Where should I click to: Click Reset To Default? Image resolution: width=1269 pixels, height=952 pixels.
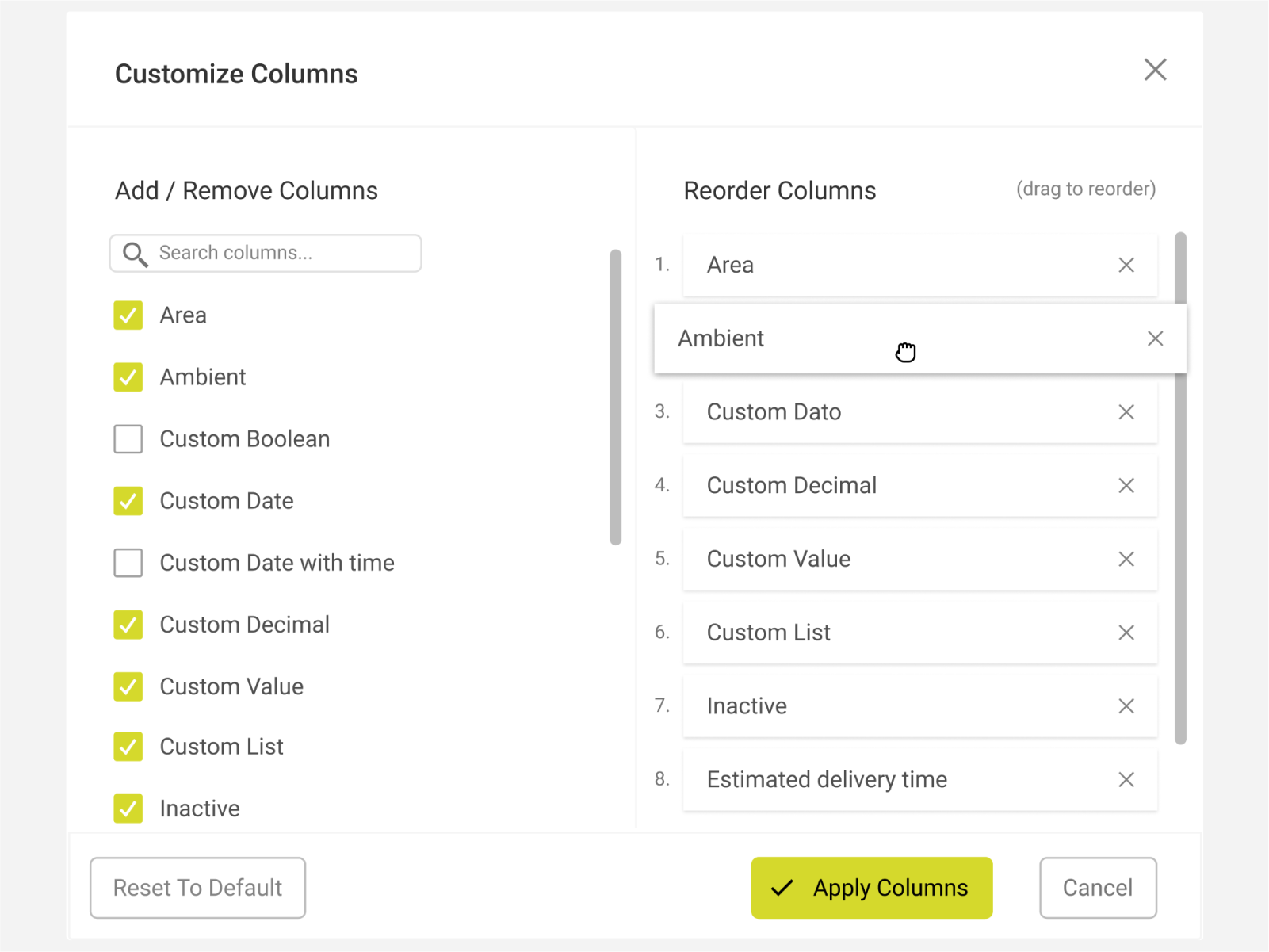pyautogui.click(x=197, y=888)
